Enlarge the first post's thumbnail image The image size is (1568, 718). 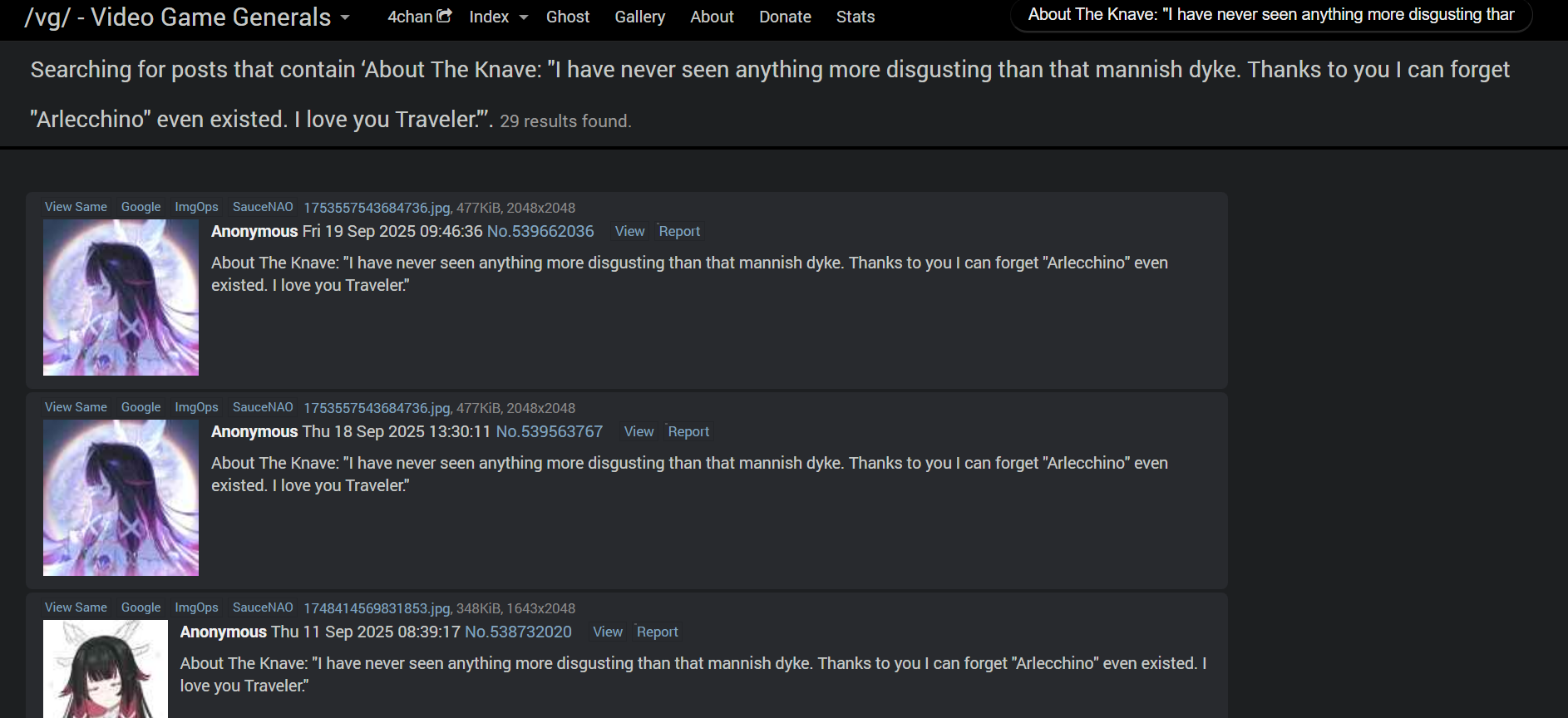(121, 298)
